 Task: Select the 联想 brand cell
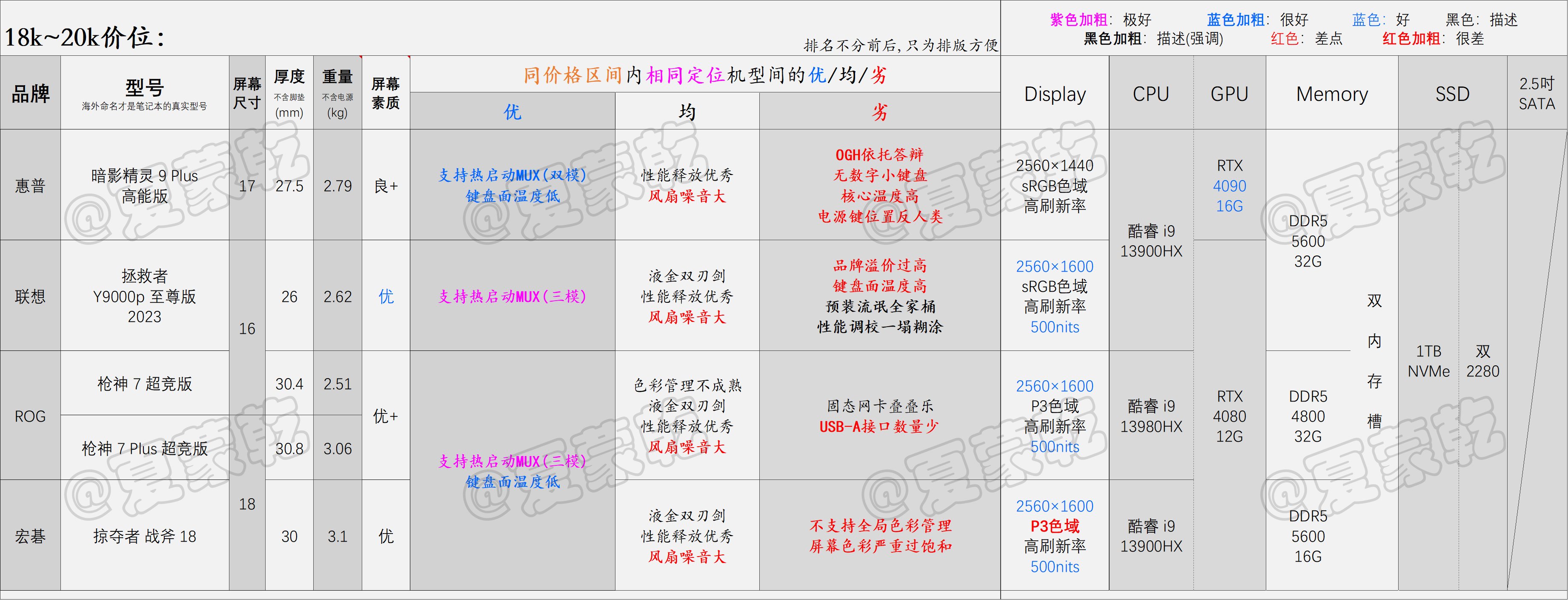coord(31,296)
